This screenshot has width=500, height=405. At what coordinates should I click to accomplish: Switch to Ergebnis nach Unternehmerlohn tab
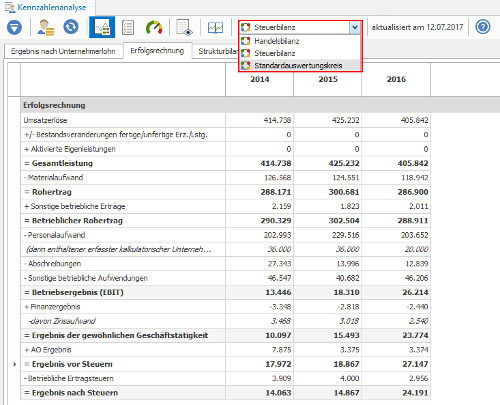[x=63, y=51]
